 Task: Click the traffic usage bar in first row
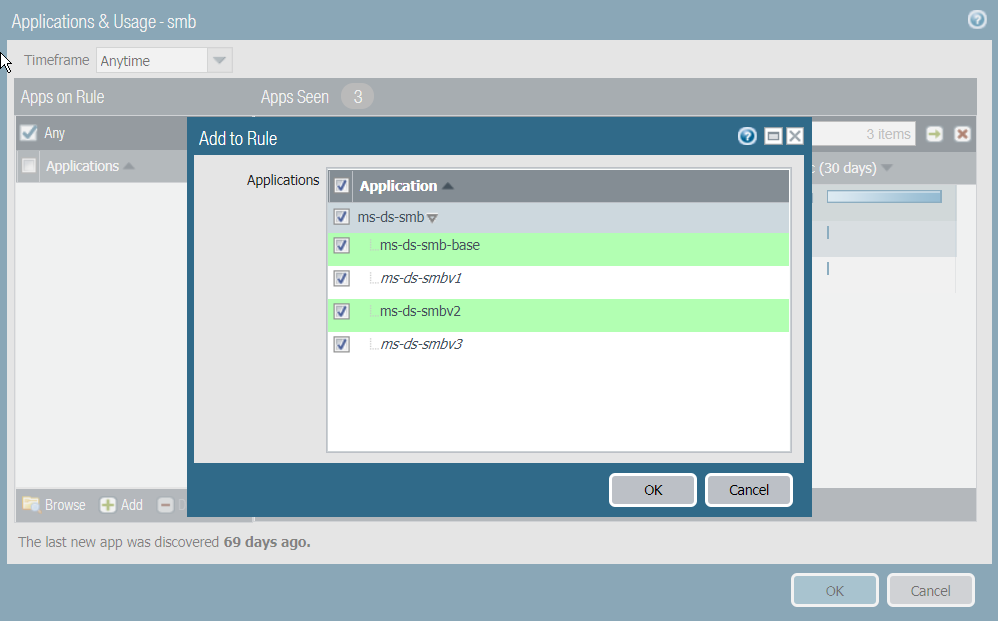pyautogui.click(x=884, y=197)
